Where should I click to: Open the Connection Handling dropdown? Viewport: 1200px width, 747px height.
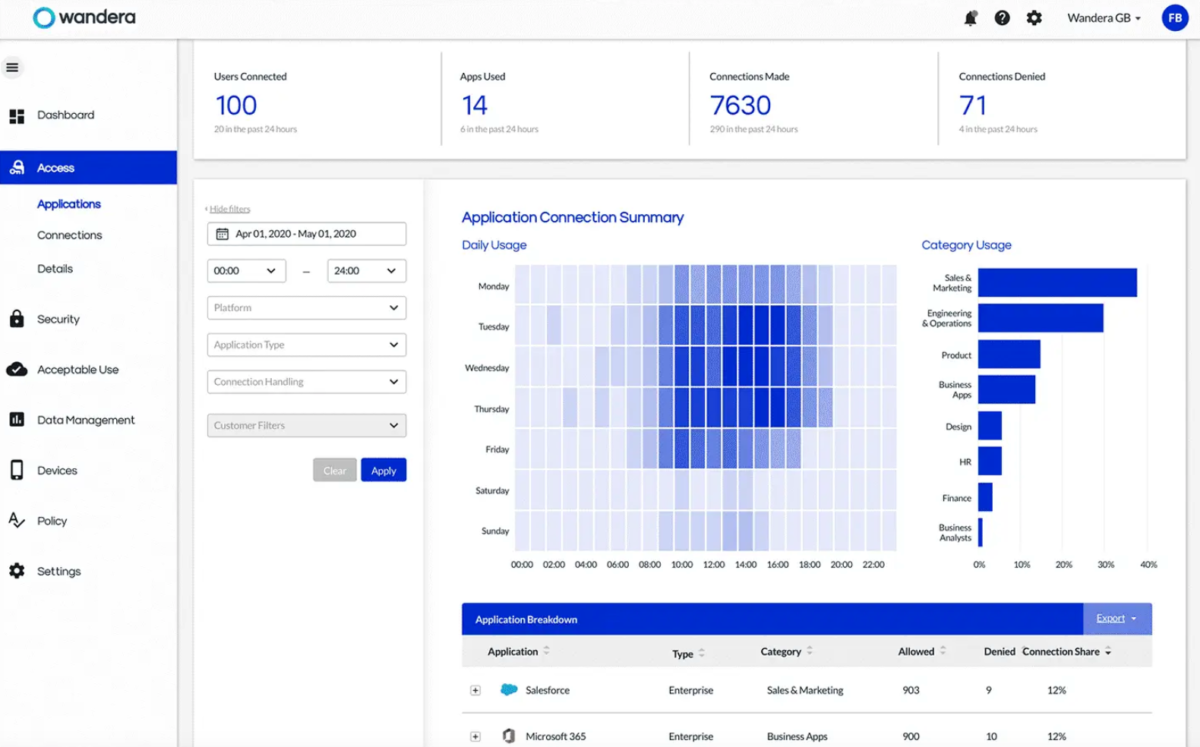[306, 382]
